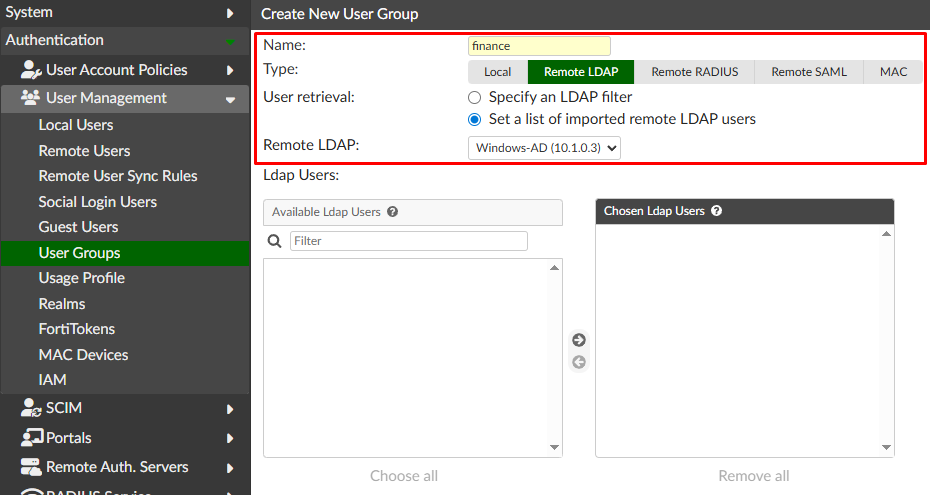Click the User Management people icon

click(30, 97)
